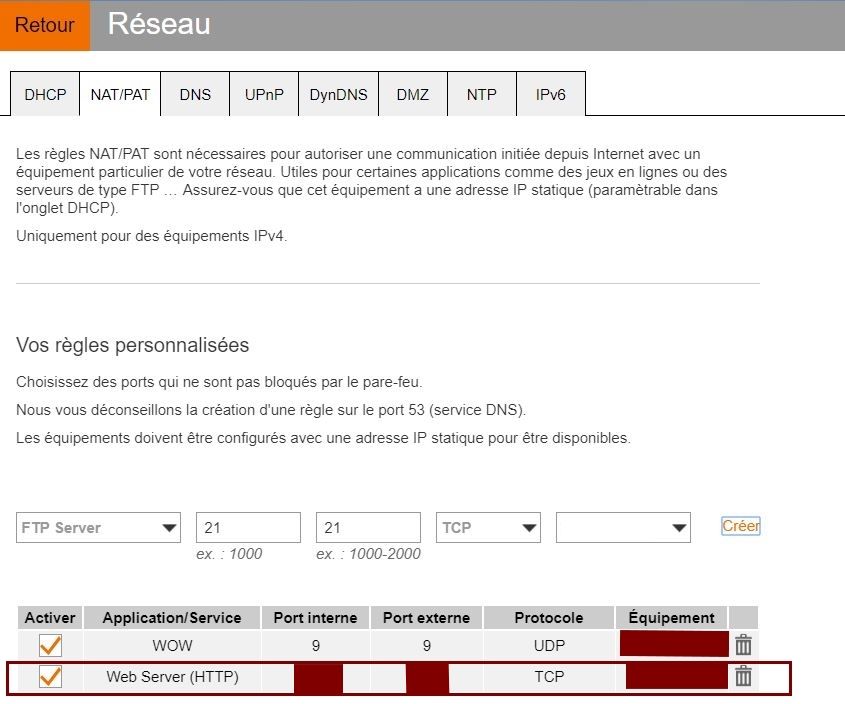
Task: Switch to the DMZ tab
Action: [412, 95]
